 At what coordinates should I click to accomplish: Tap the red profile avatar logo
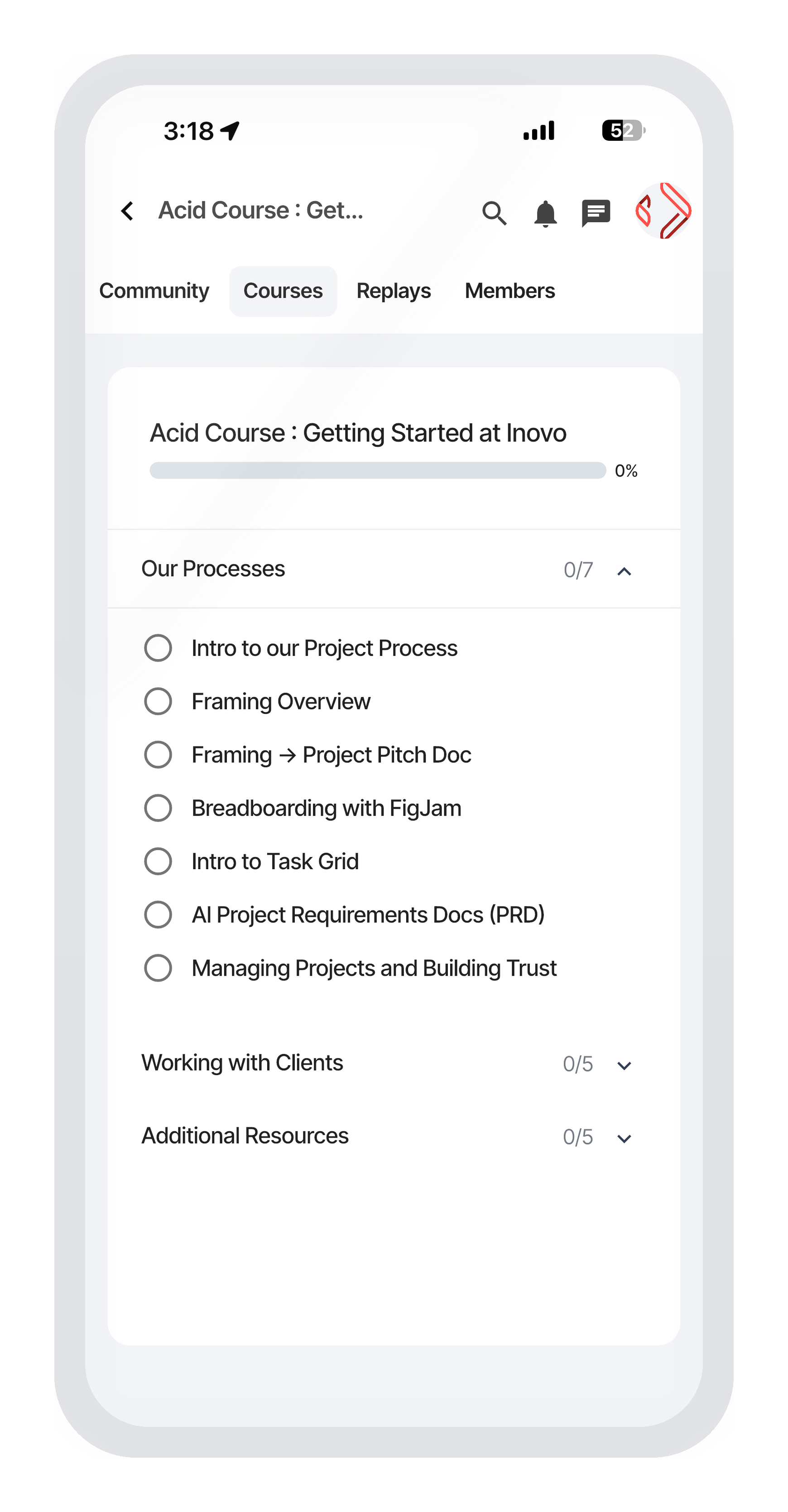click(663, 211)
